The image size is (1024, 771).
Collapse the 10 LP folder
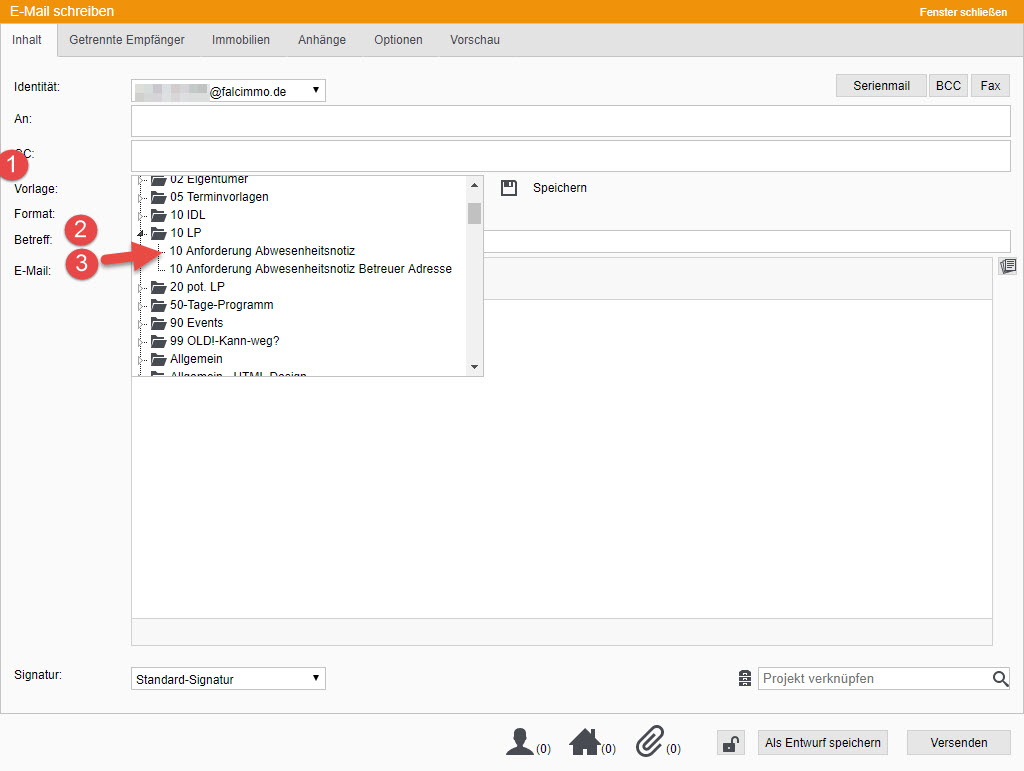coord(141,233)
